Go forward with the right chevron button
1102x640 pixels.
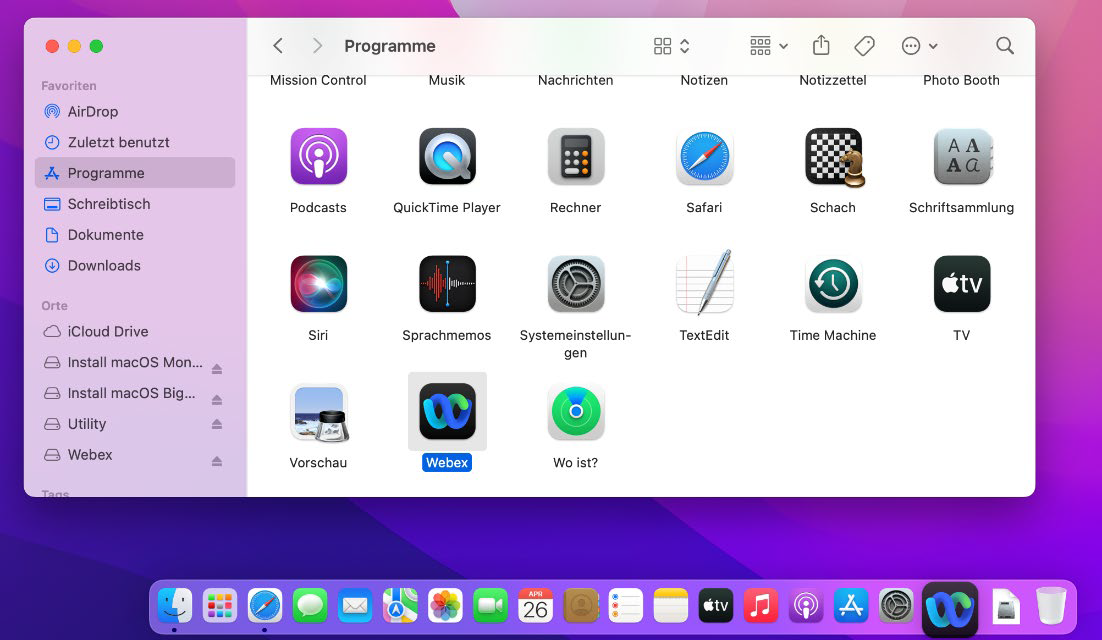(317, 46)
